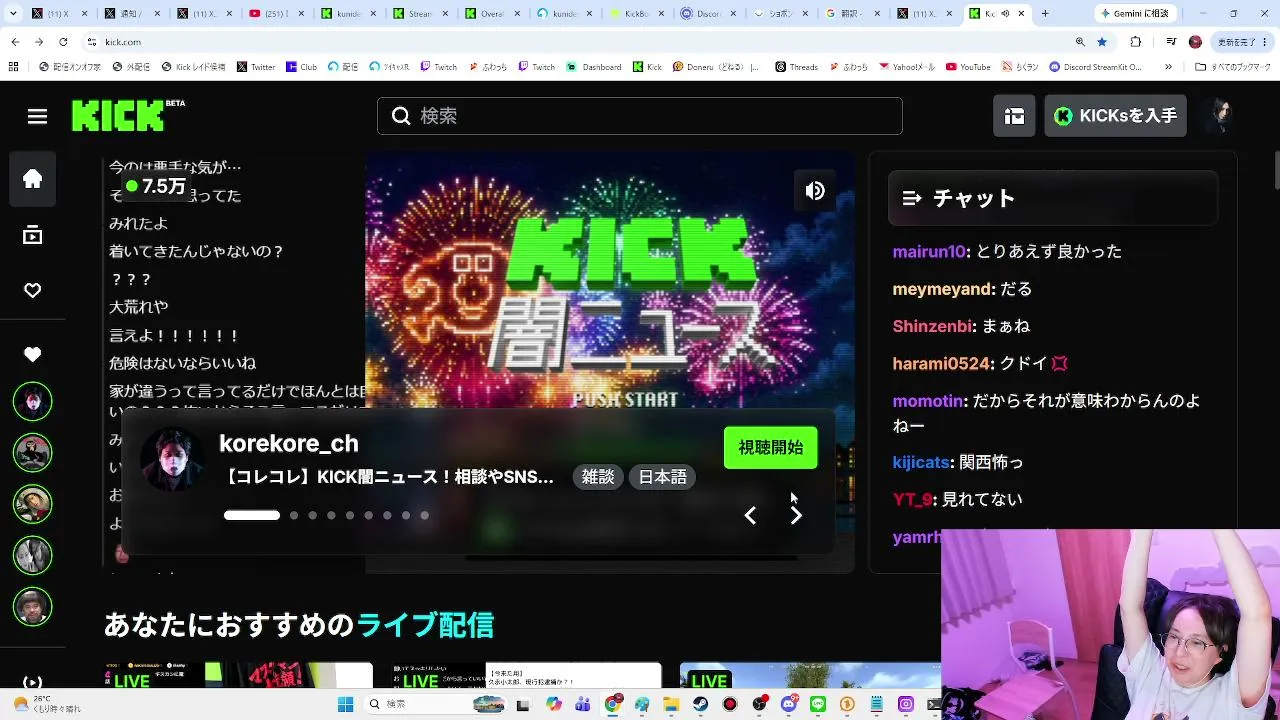
Task: Click the 視聴開始 button
Action: point(770,448)
